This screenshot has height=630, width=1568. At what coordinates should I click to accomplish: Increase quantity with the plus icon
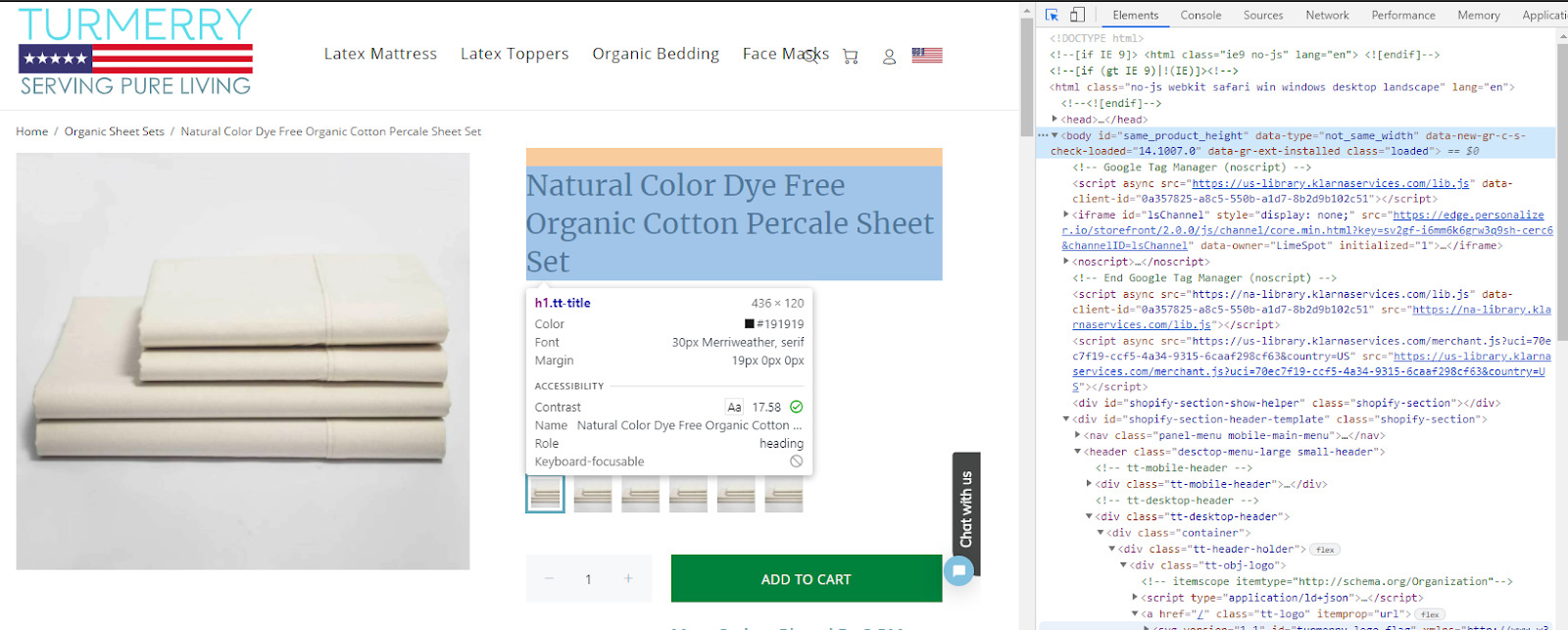point(628,579)
